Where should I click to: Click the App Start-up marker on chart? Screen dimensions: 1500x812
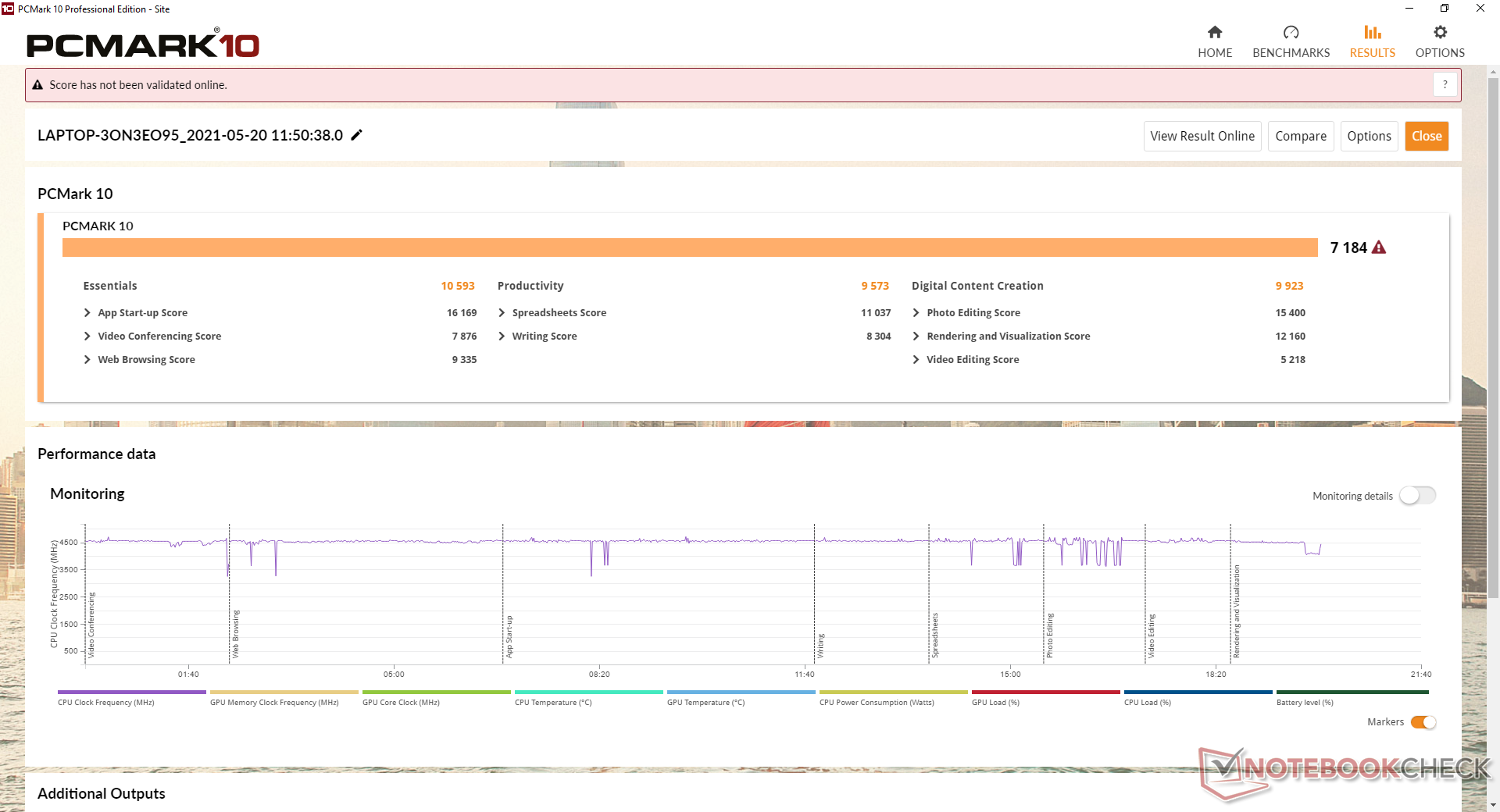pyautogui.click(x=509, y=636)
